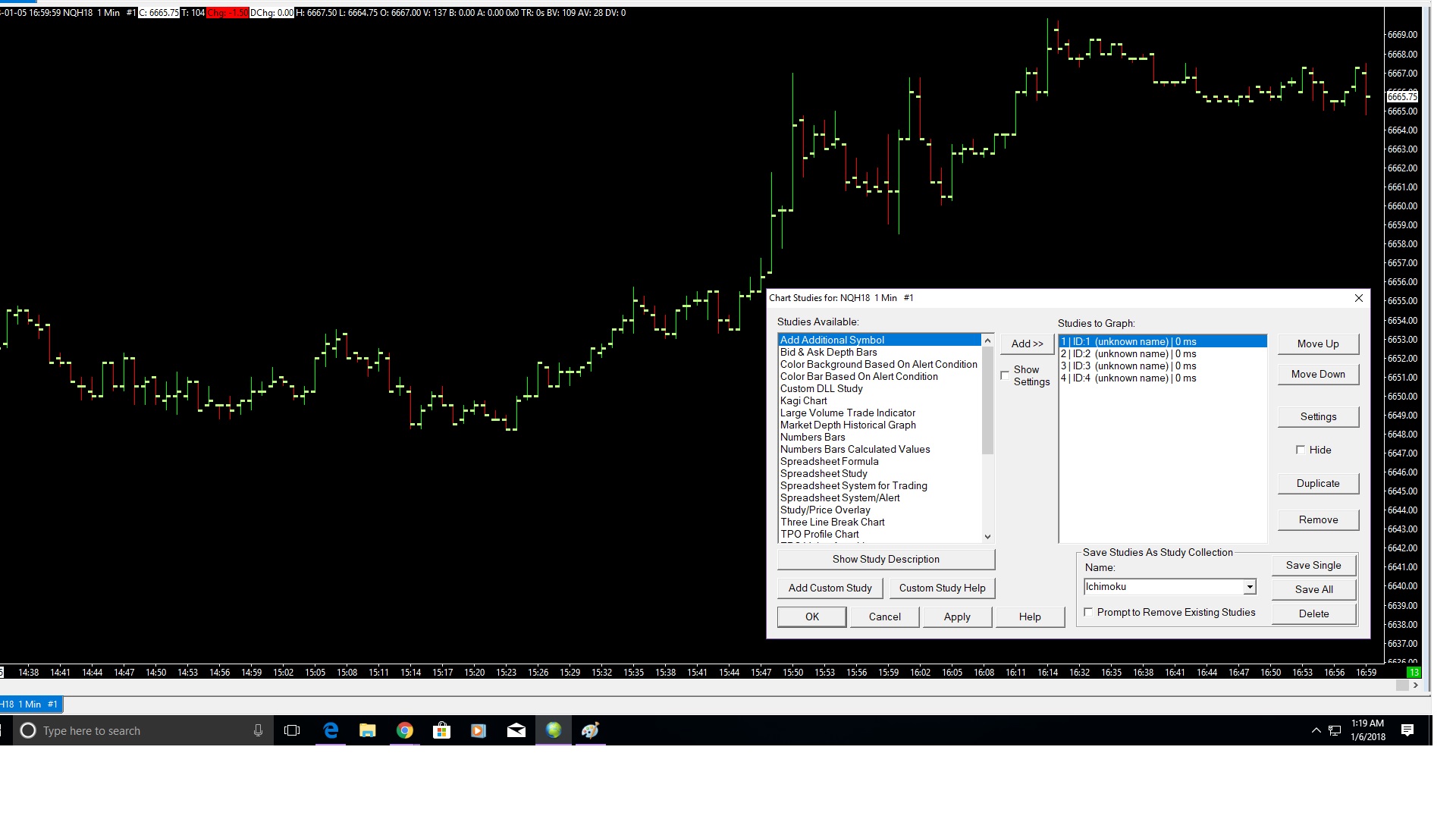
Task: Open Microsoft Store taskbar icon
Action: pos(441,730)
